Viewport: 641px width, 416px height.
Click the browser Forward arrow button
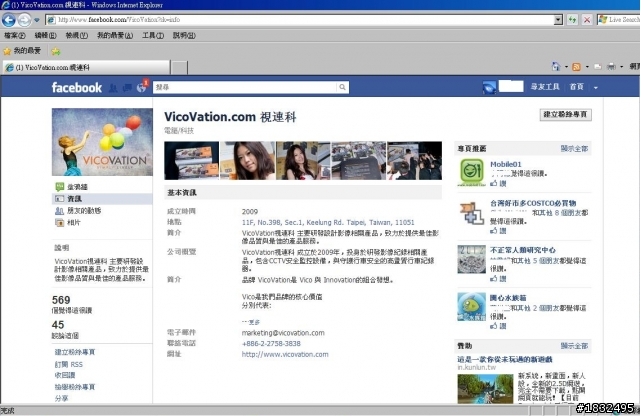coord(25,20)
